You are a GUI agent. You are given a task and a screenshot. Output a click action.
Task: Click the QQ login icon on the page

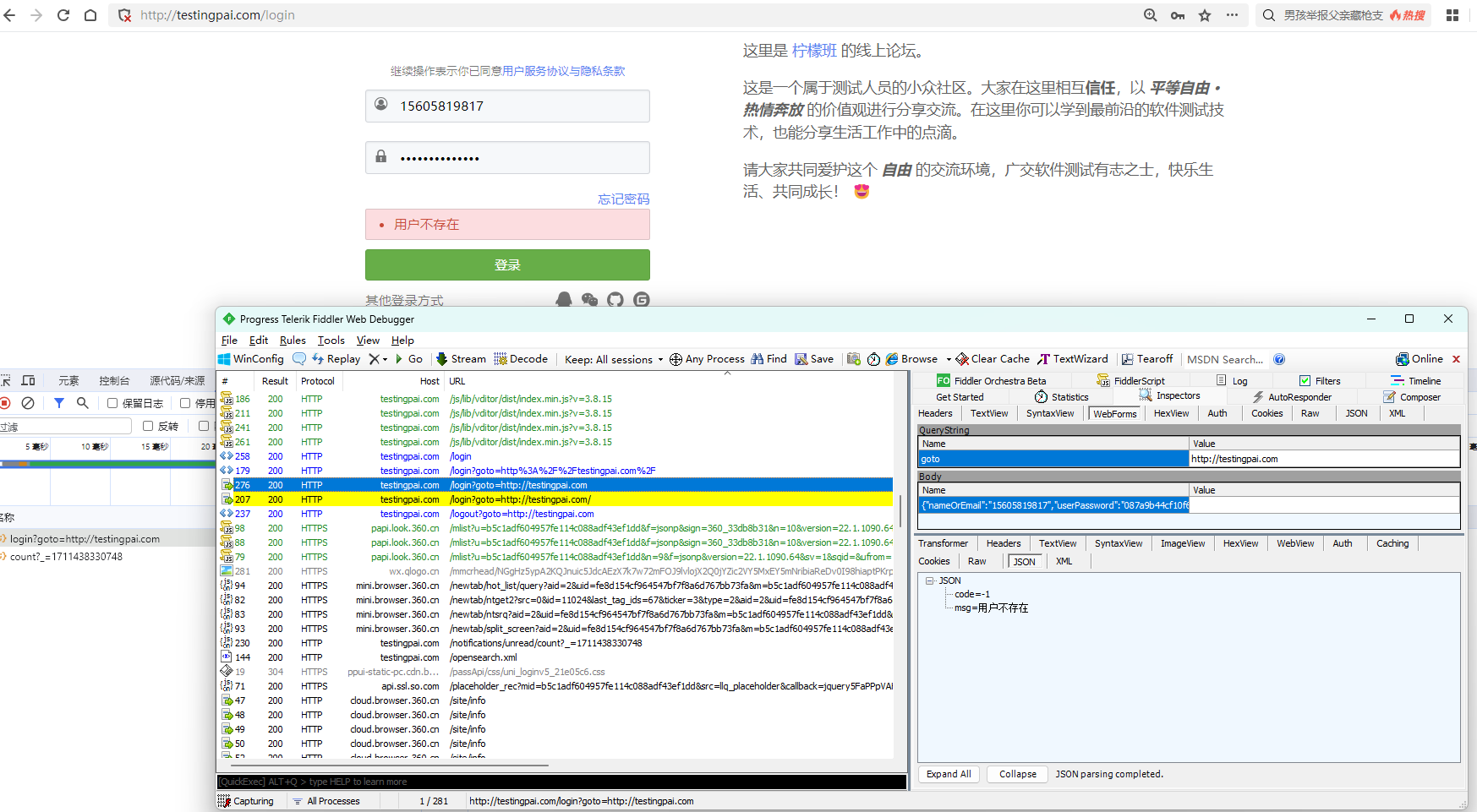click(x=564, y=300)
